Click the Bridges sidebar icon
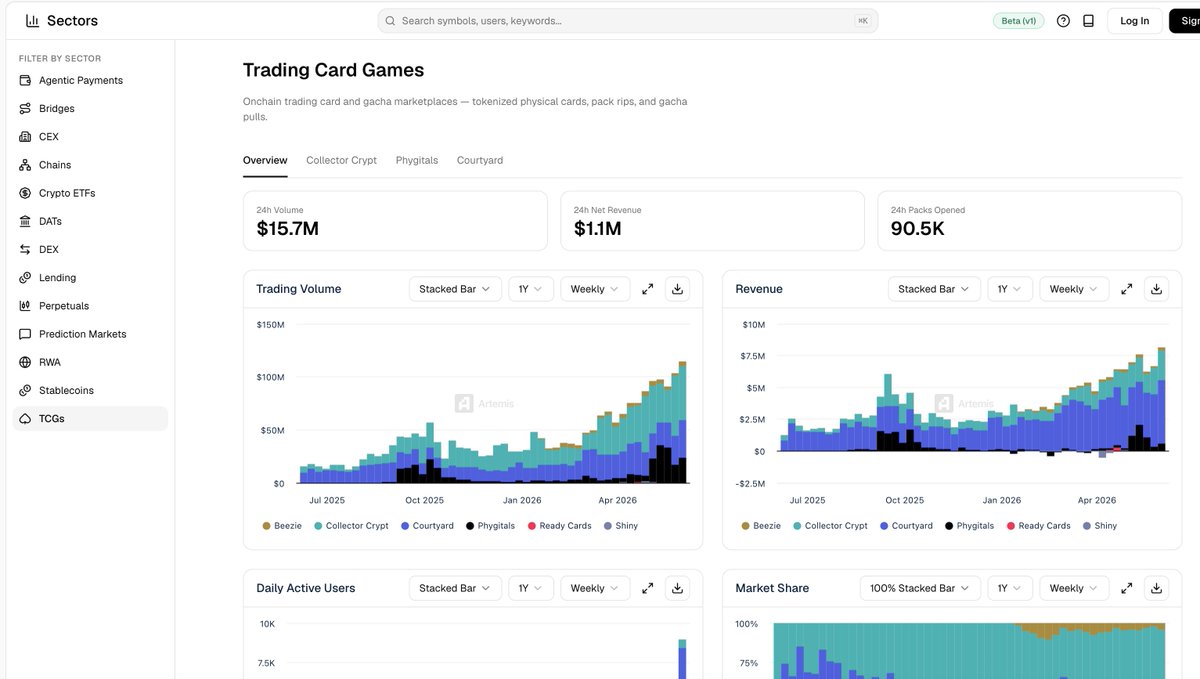Image resolution: width=1200 pixels, height=679 pixels. pyautogui.click(x=25, y=108)
